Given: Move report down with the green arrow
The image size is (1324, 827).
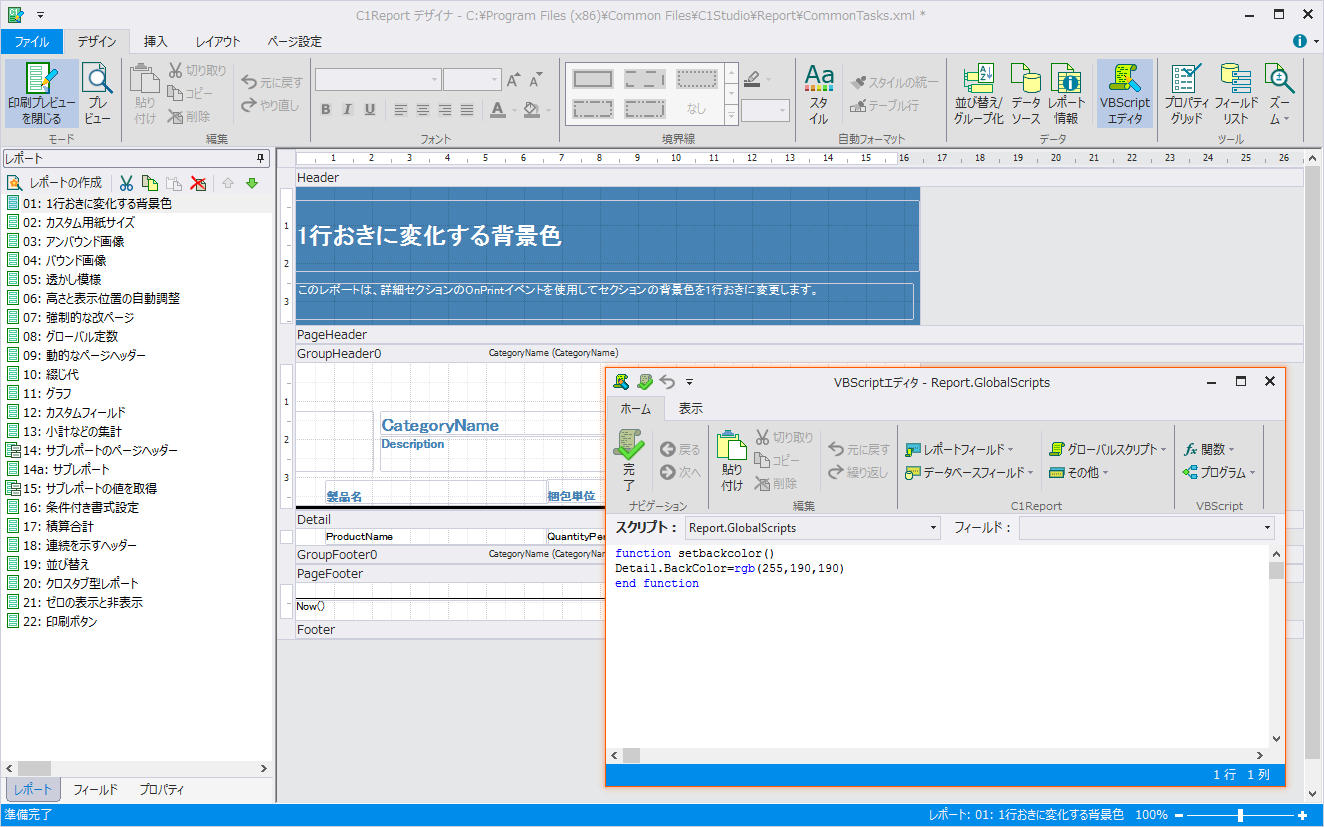Looking at the screenshot, I should click(252, 183).
